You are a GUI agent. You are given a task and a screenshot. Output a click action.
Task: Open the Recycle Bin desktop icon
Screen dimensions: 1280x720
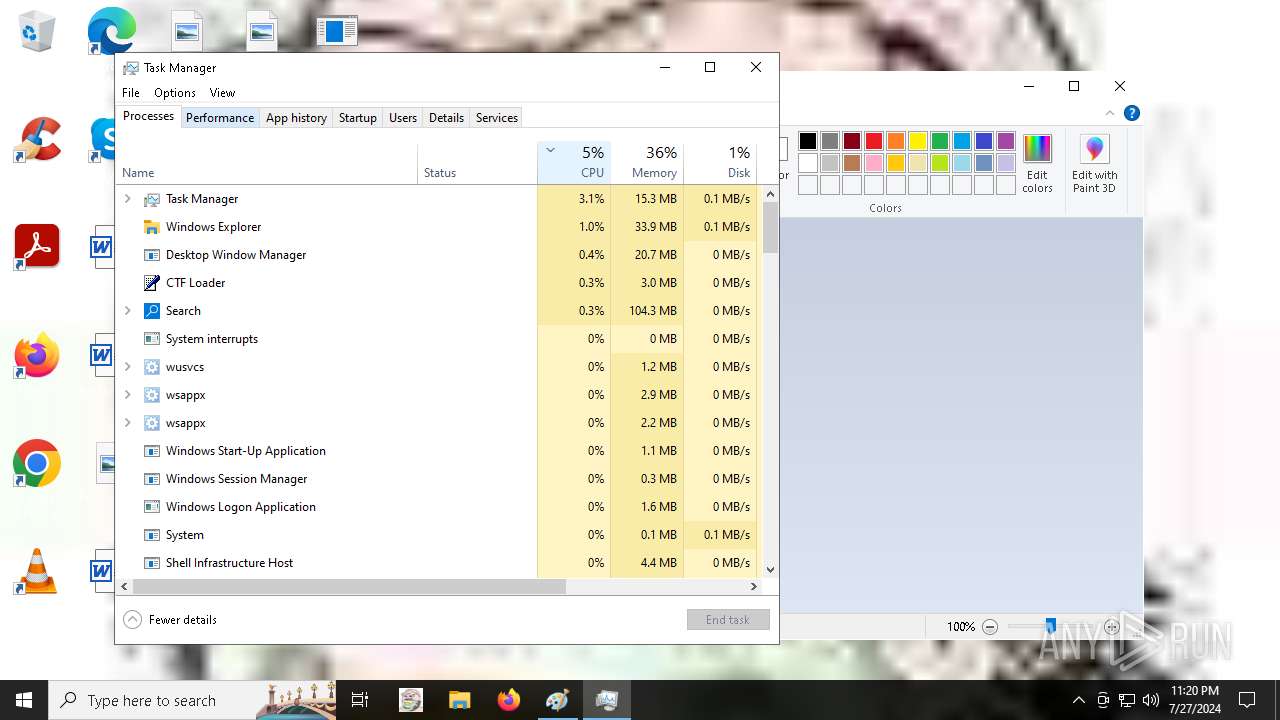pyautogui.click(x=37, y=31)
